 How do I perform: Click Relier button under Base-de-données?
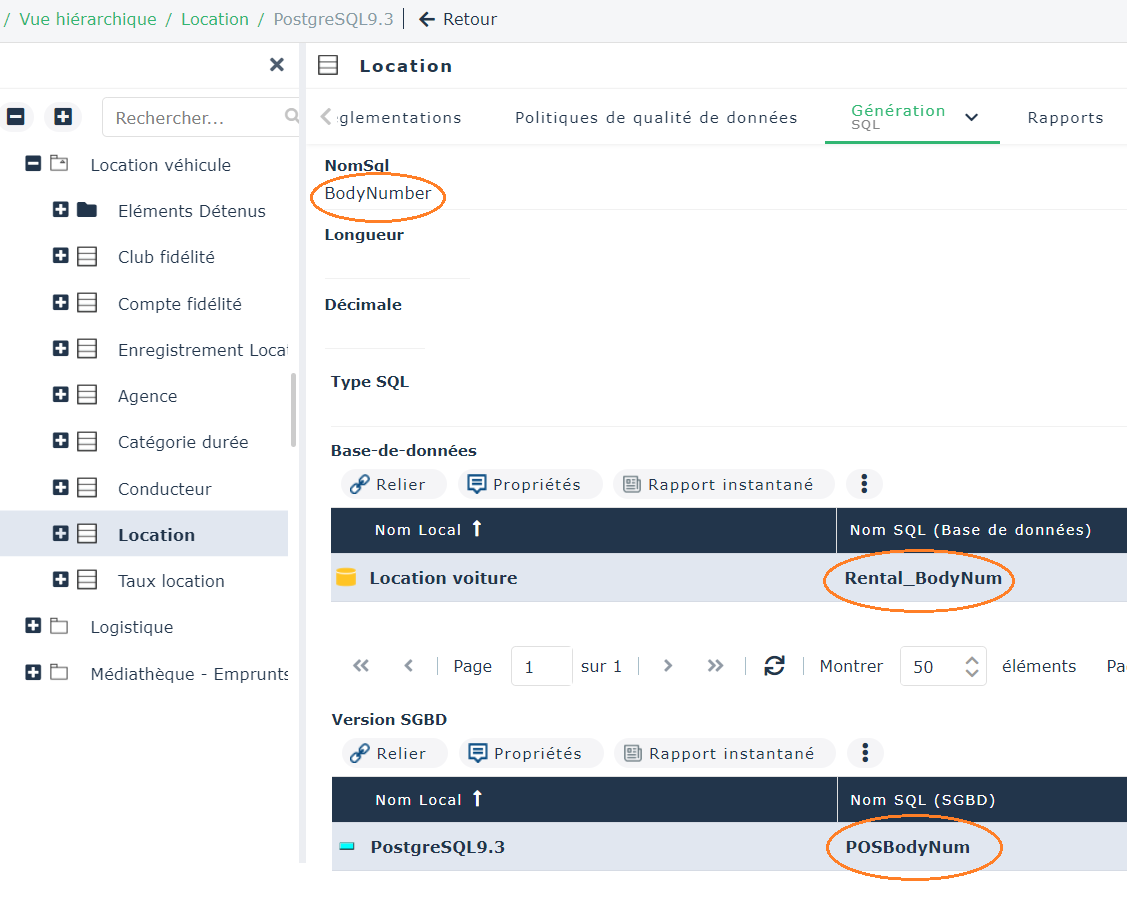click(x=388, y=485)
